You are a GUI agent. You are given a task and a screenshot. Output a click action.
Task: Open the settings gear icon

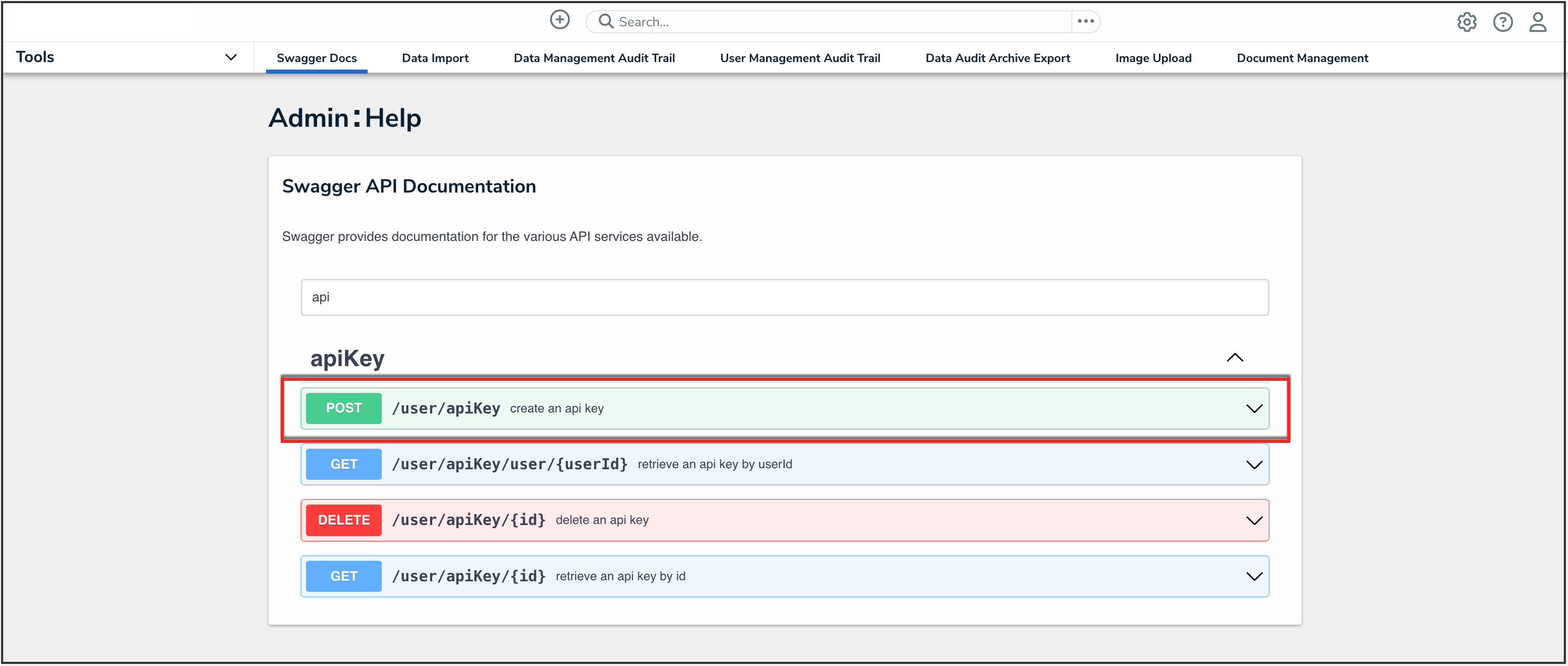tap(1467, 22)
